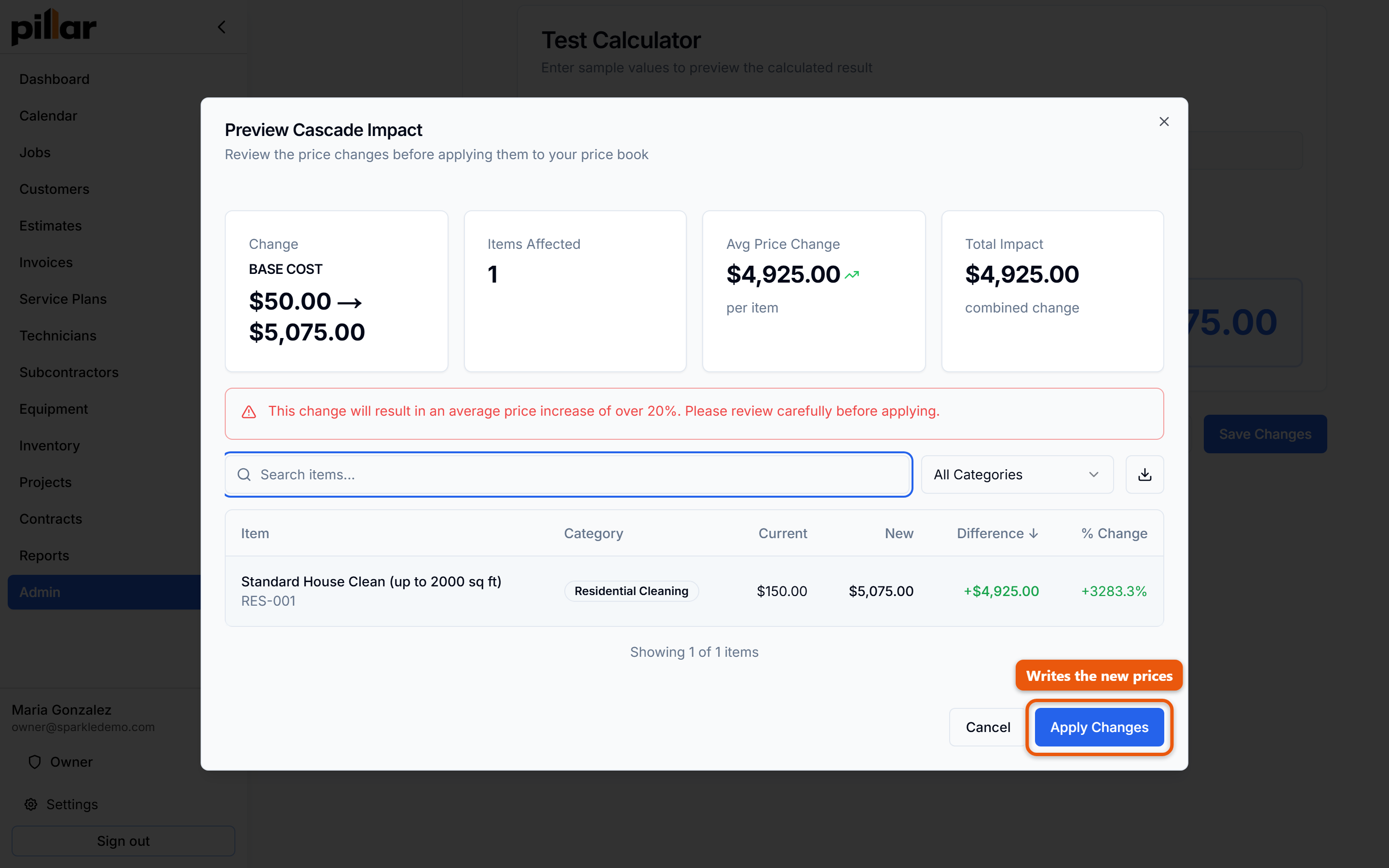Screen dimensions: 1389x868
Task: Click the Items Affected card
Action: 575,291
